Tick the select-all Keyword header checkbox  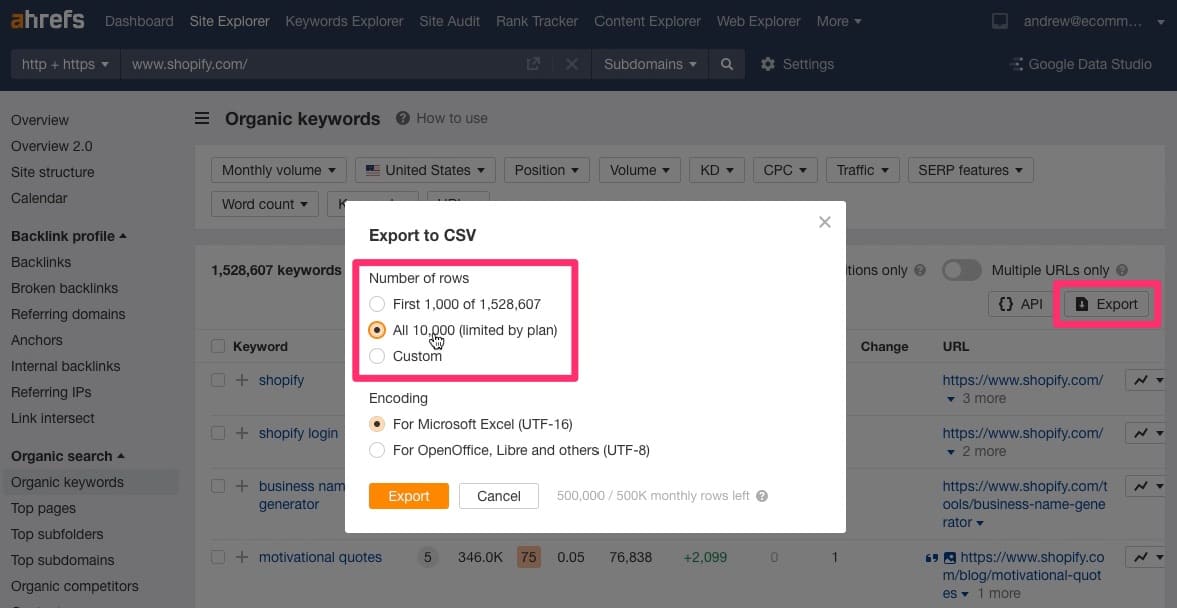click(x=218, y=347)
